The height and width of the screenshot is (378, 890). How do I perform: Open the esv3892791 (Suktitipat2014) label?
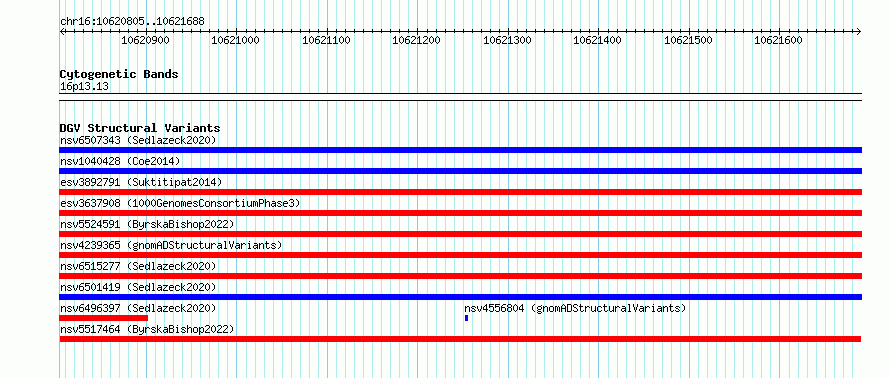141,182
